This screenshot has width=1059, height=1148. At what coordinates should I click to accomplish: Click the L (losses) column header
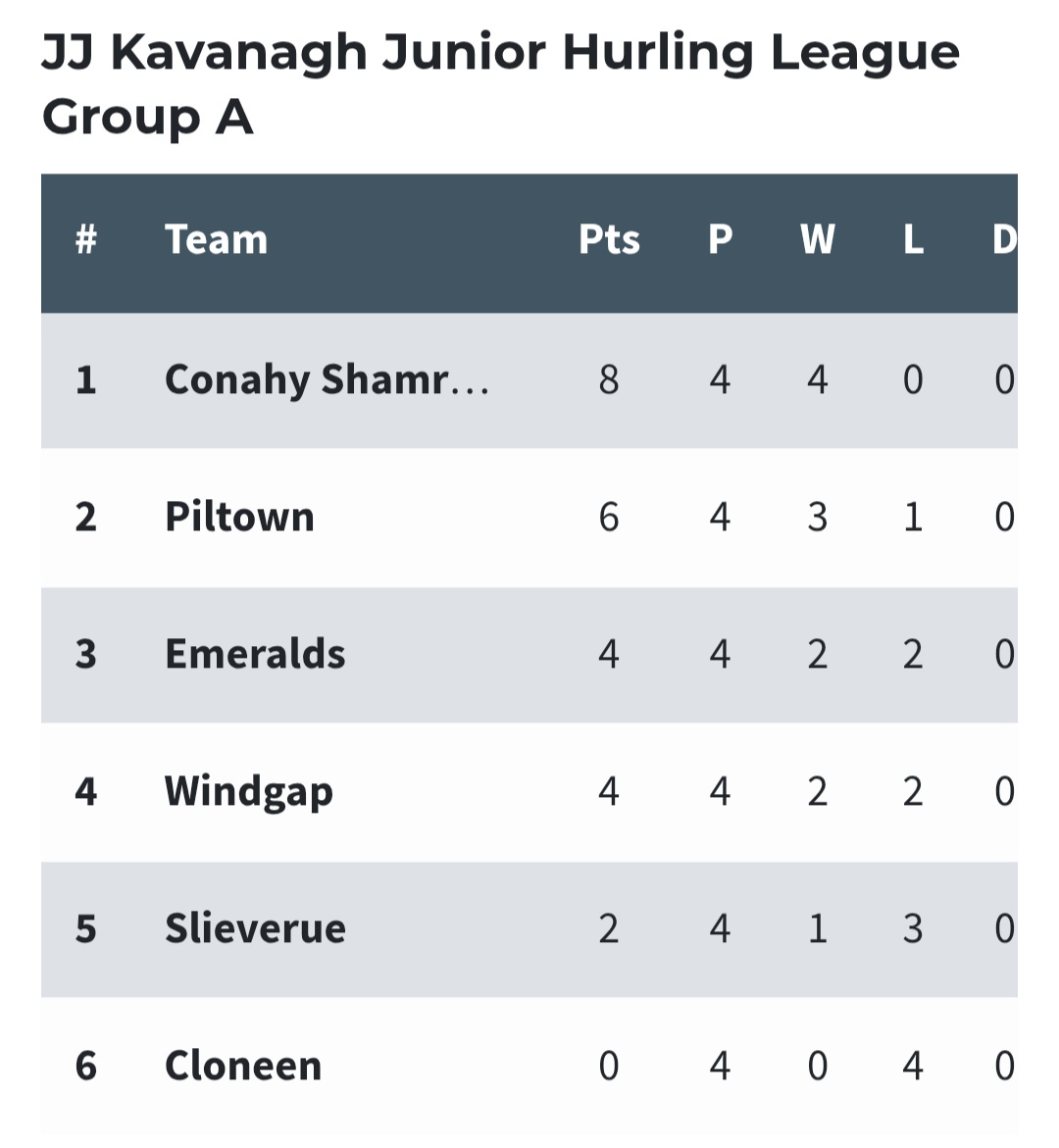click(913, 240)
